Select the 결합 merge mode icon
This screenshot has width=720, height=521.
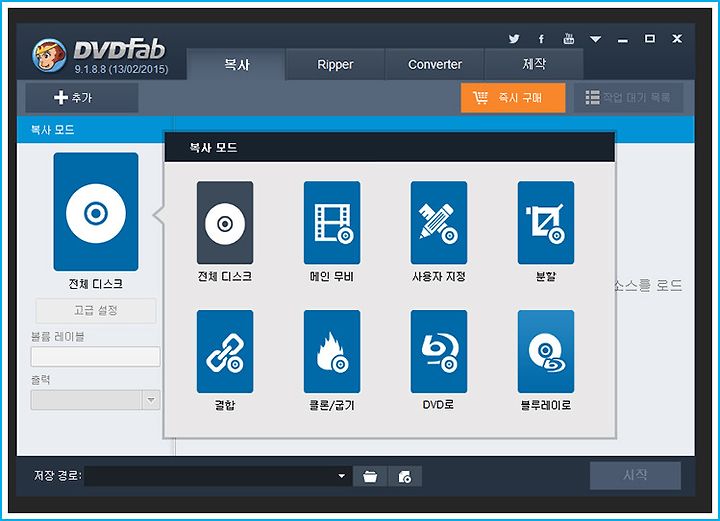pyautogui.click(x=225, y=352)
